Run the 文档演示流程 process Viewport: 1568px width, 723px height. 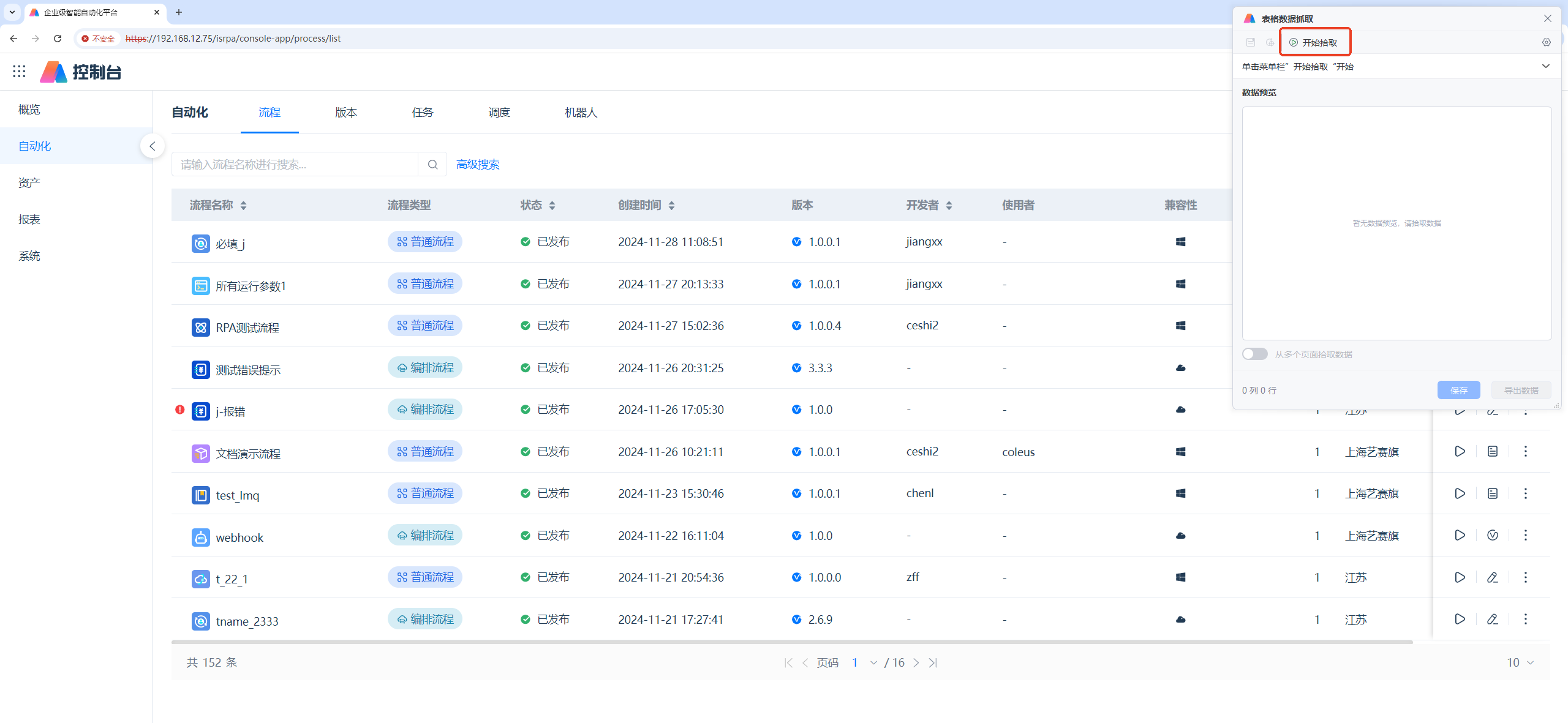(1460, 452)
